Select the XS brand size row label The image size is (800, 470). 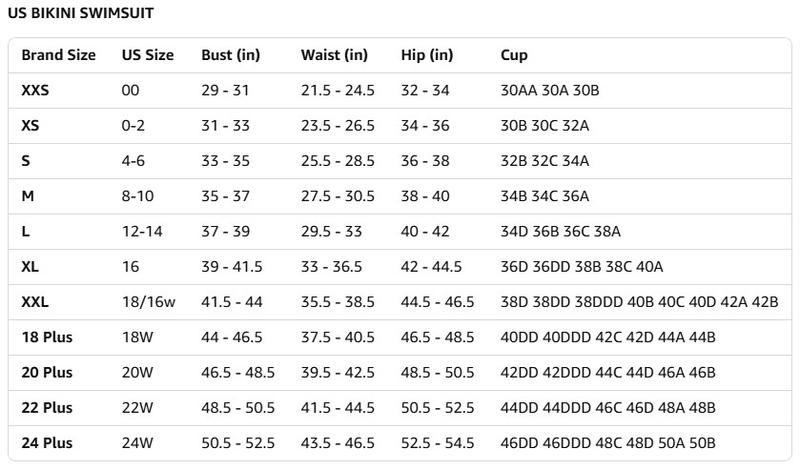click(x=30, y=126)
